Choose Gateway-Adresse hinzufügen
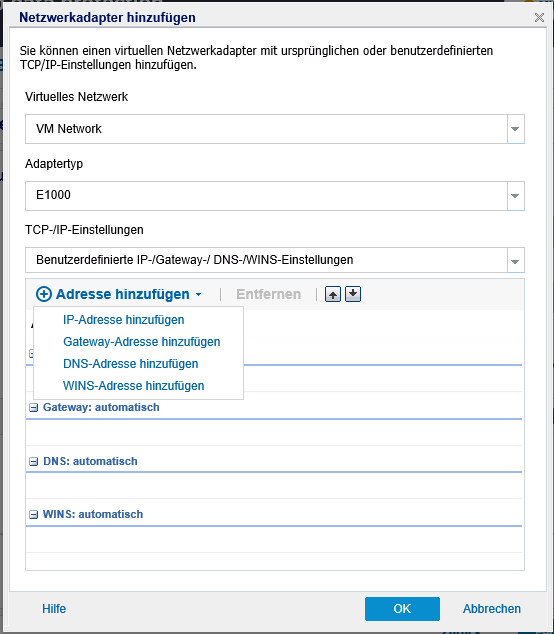The image size is (554, 634). 142,342
